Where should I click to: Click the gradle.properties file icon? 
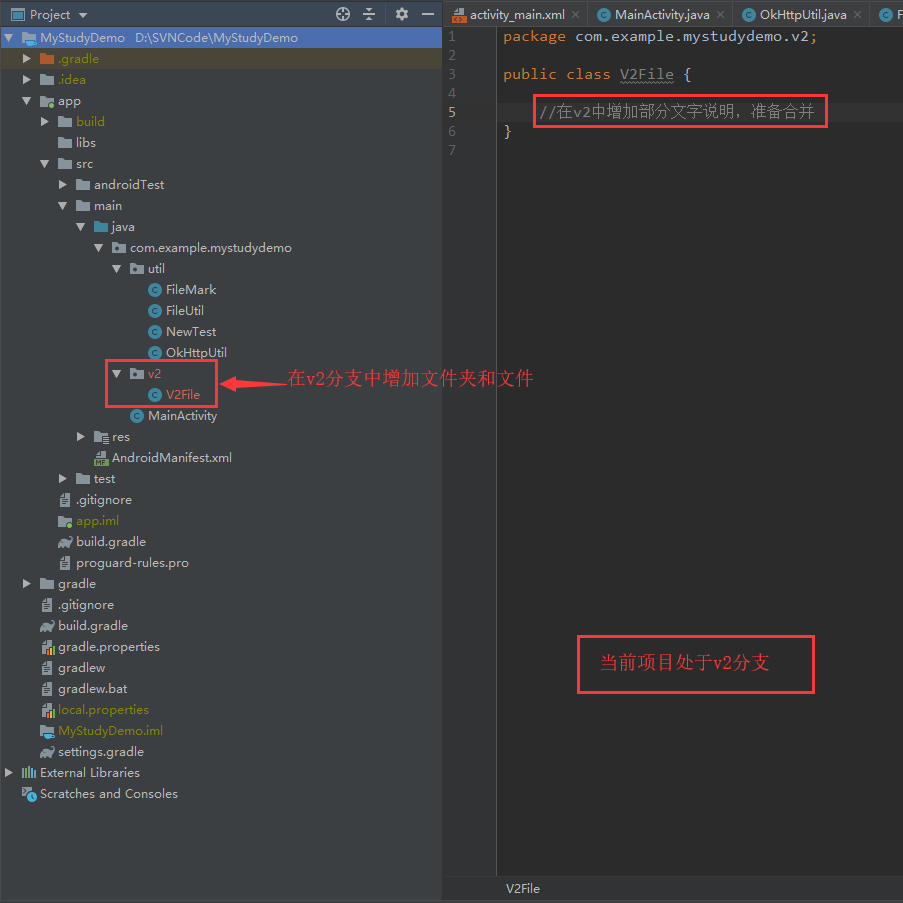pyautogui.click(x=48, y=647)
